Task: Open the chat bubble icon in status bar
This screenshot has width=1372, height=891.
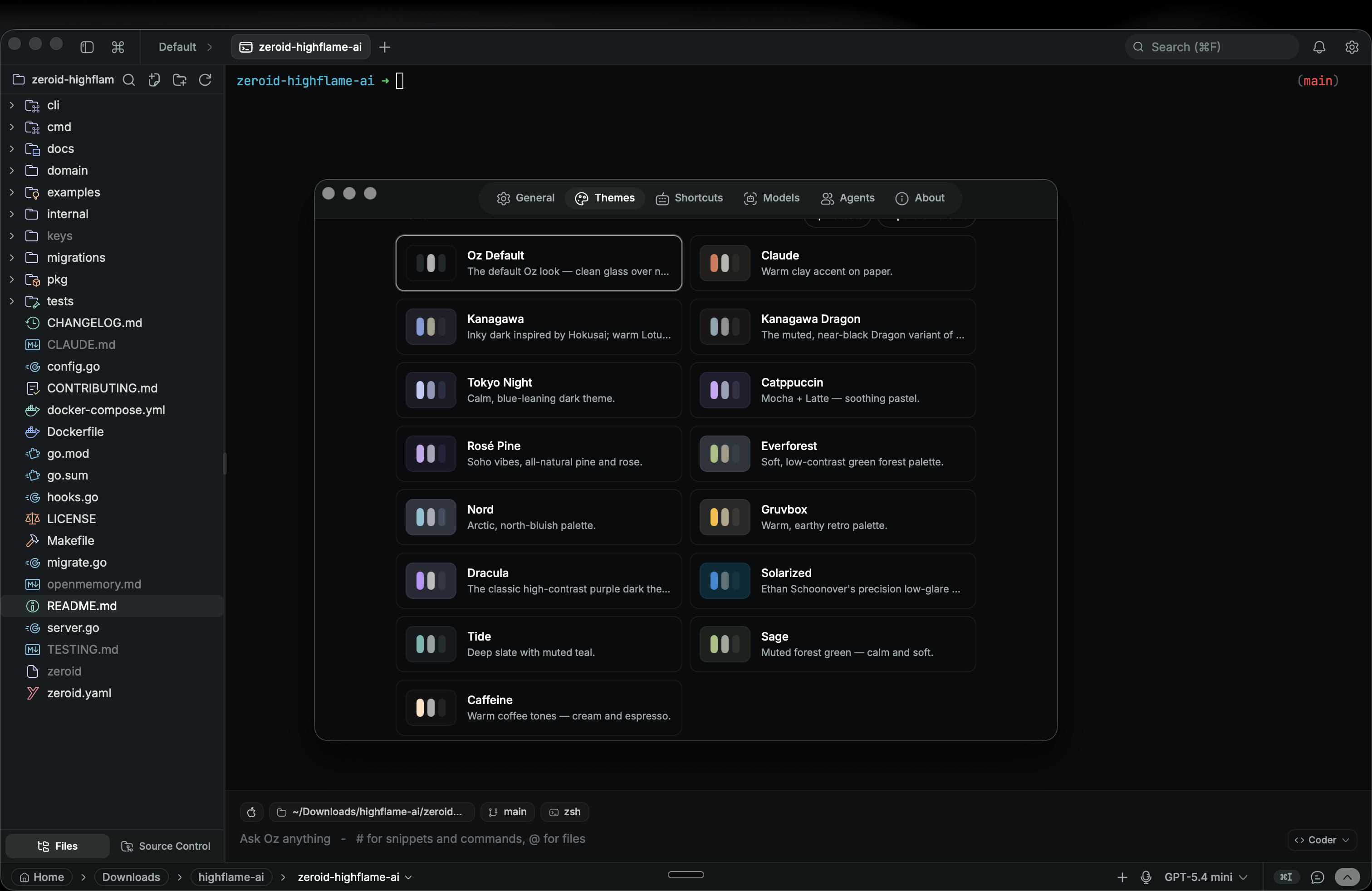Action: coord(1317,876)
